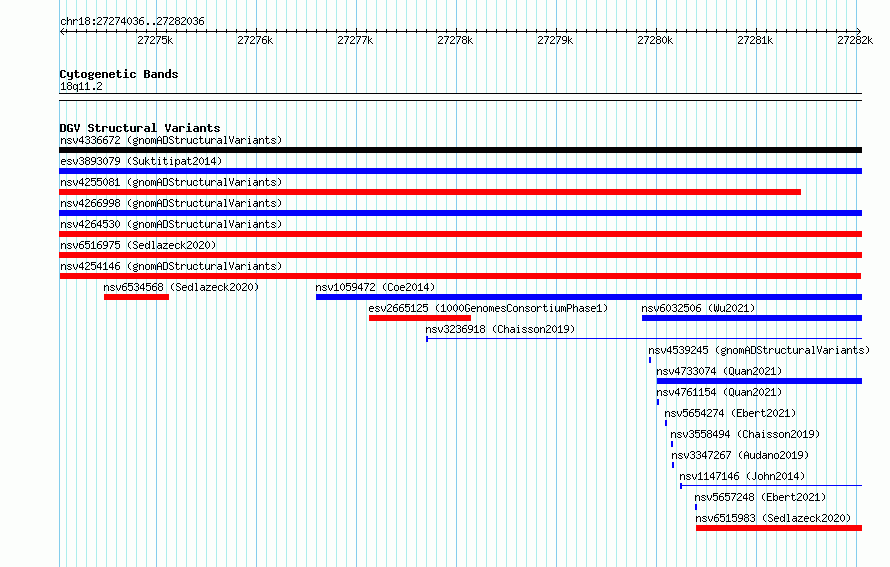The image size is (890, 567).
Task: Open nsv4254146 (gnomADStructuralVariants) label
Action: (x=171, y=266)
